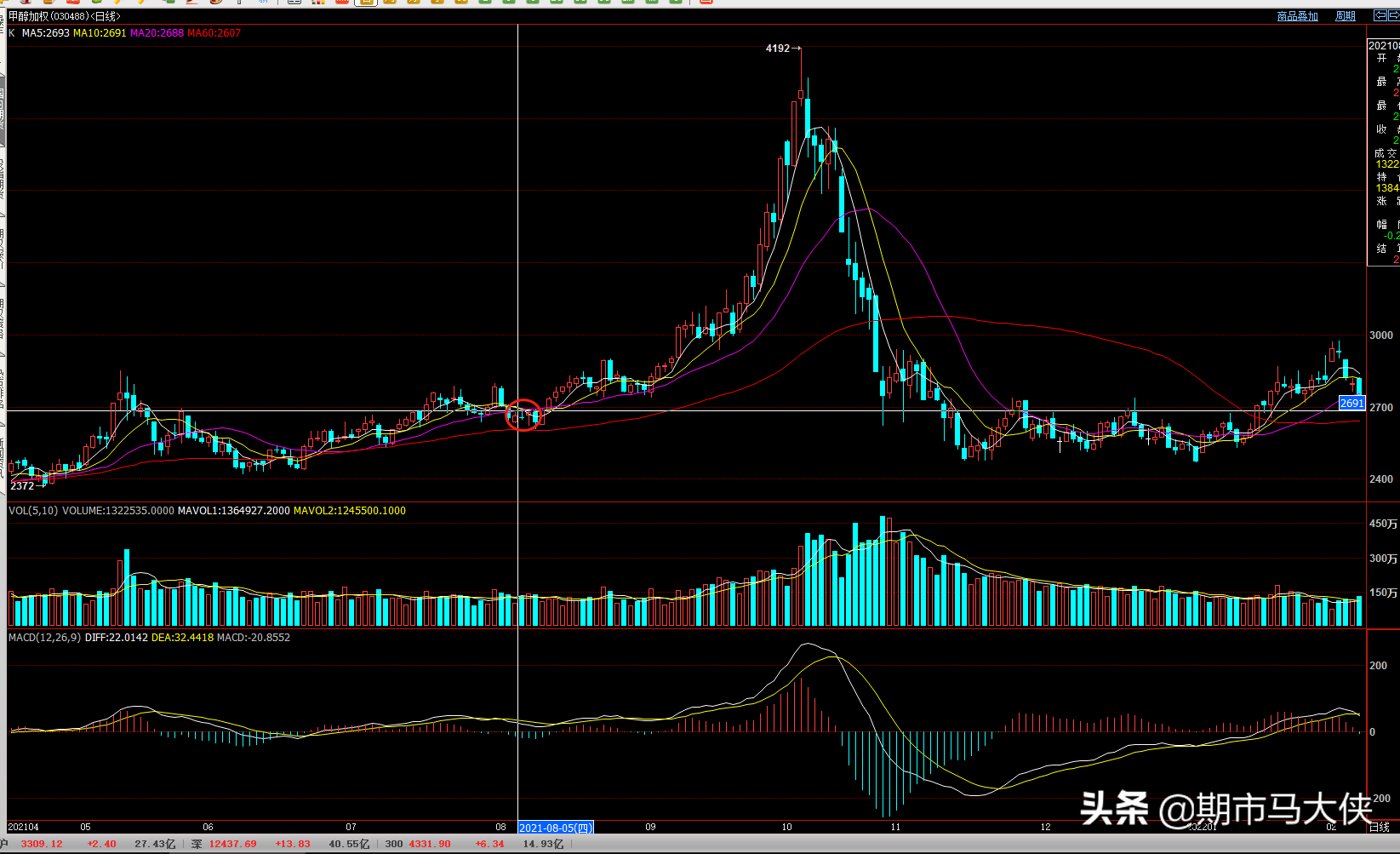Click the 3000 price axis label
This screenshot has height=854, width=1400.
coord(1381,335)
